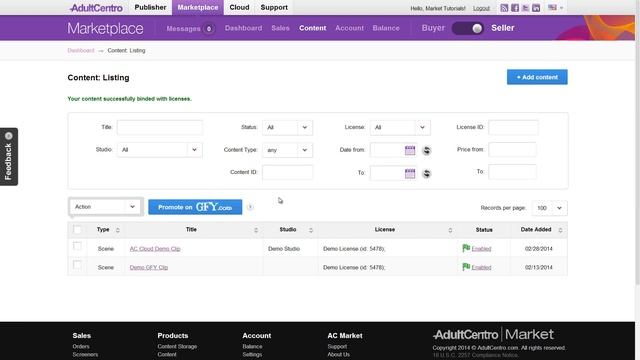640x360 pixels.
Task: Sort table by Type column
Action: coord(118,230)
